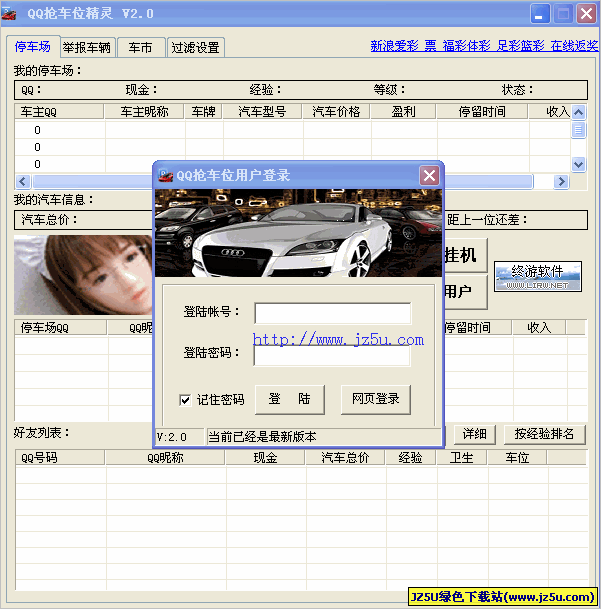Screen dimensions: 601x609
Task: Click the 现金 column header in friend list
Action: 265,458
